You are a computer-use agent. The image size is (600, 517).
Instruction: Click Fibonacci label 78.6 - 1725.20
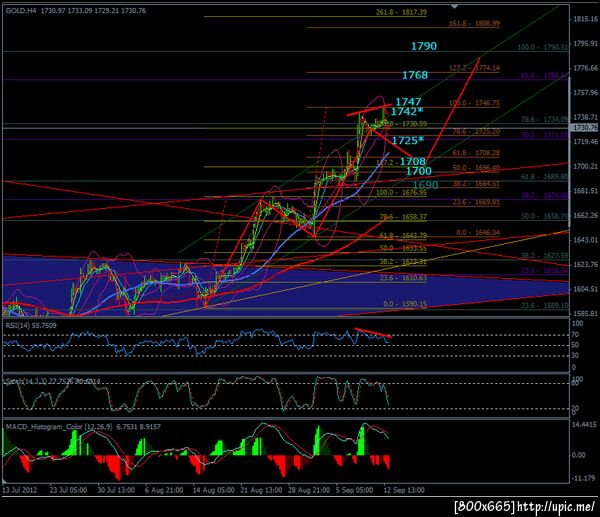click(x=476, y=131)
